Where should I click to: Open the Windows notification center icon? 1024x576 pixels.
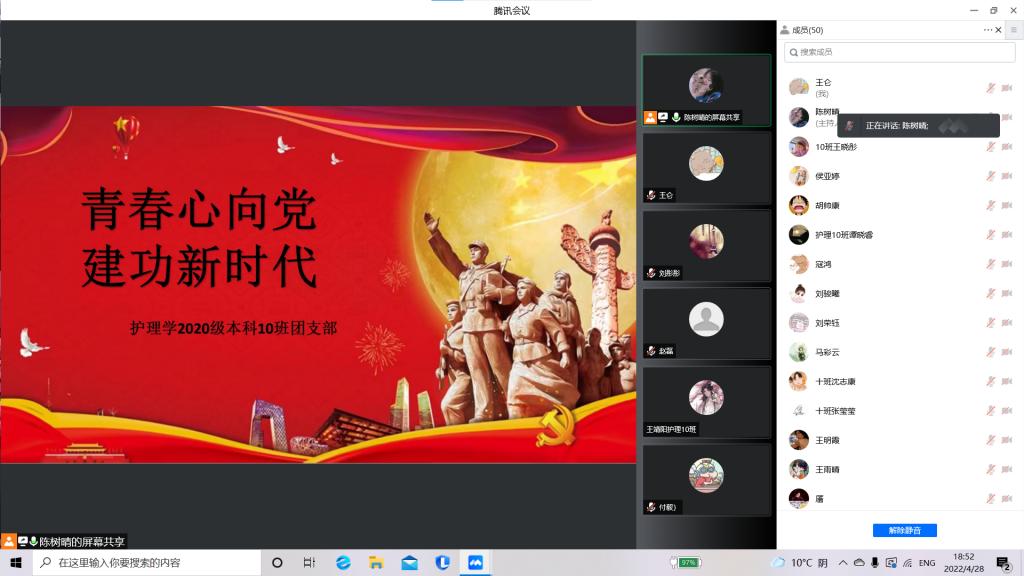pyautogui.click(x=1003, y=563)
